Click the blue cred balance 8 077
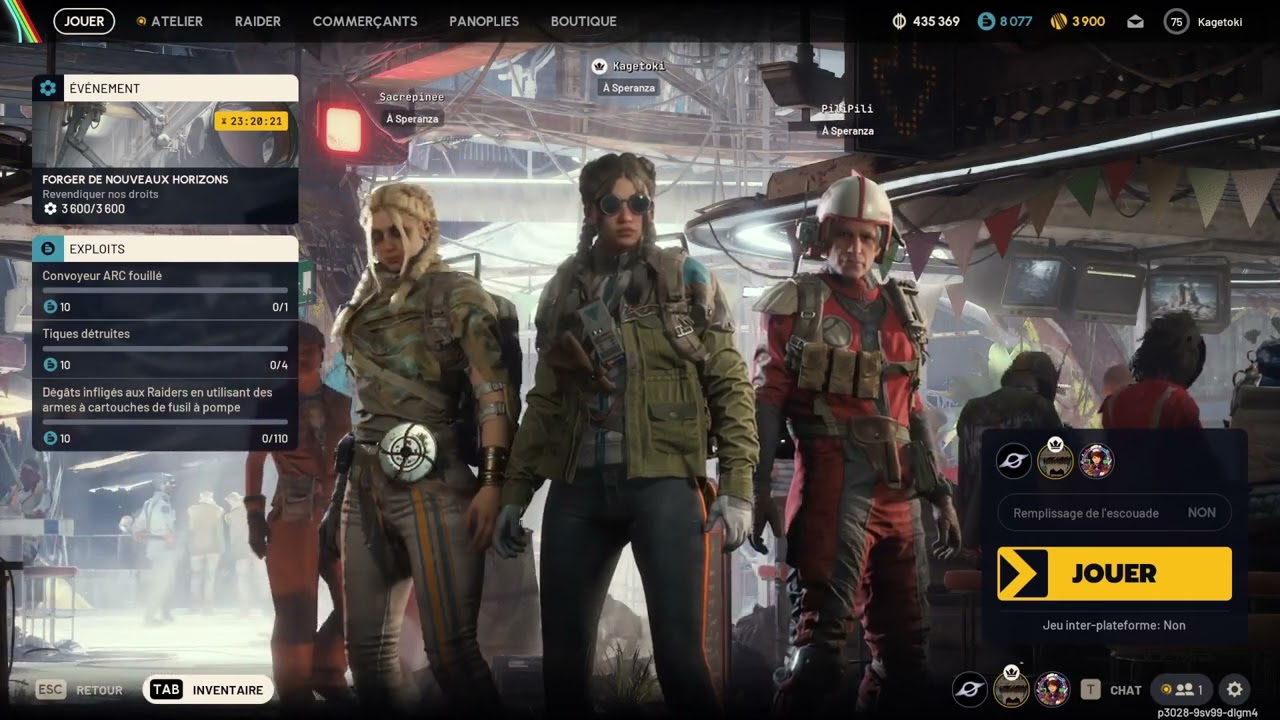1280x720 pixels. pos(1005,21)
